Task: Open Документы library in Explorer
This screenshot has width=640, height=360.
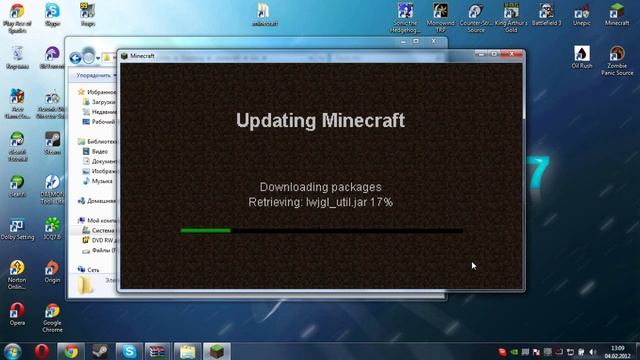Action: click(99, 161)
